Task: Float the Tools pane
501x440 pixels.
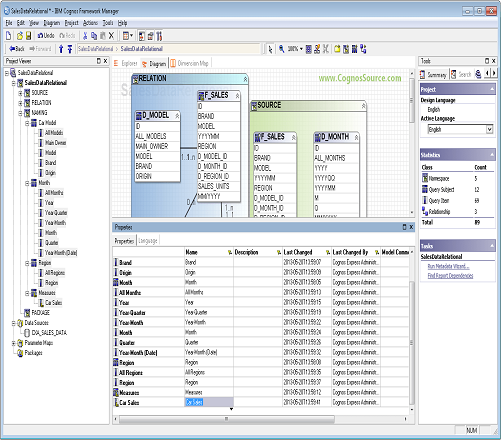Action: 487,61
